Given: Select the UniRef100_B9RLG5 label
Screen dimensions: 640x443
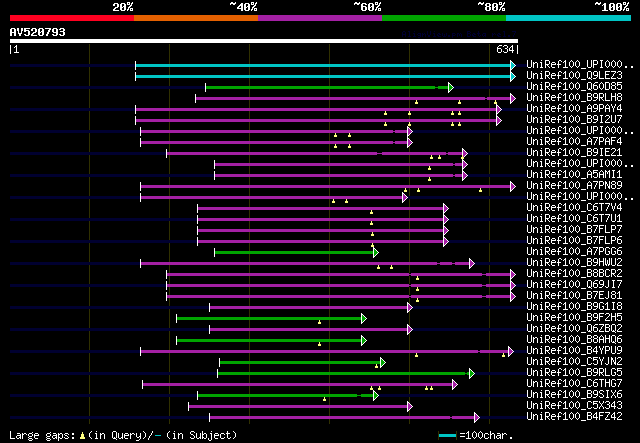Looking at the screenshot, I should 574,373.
